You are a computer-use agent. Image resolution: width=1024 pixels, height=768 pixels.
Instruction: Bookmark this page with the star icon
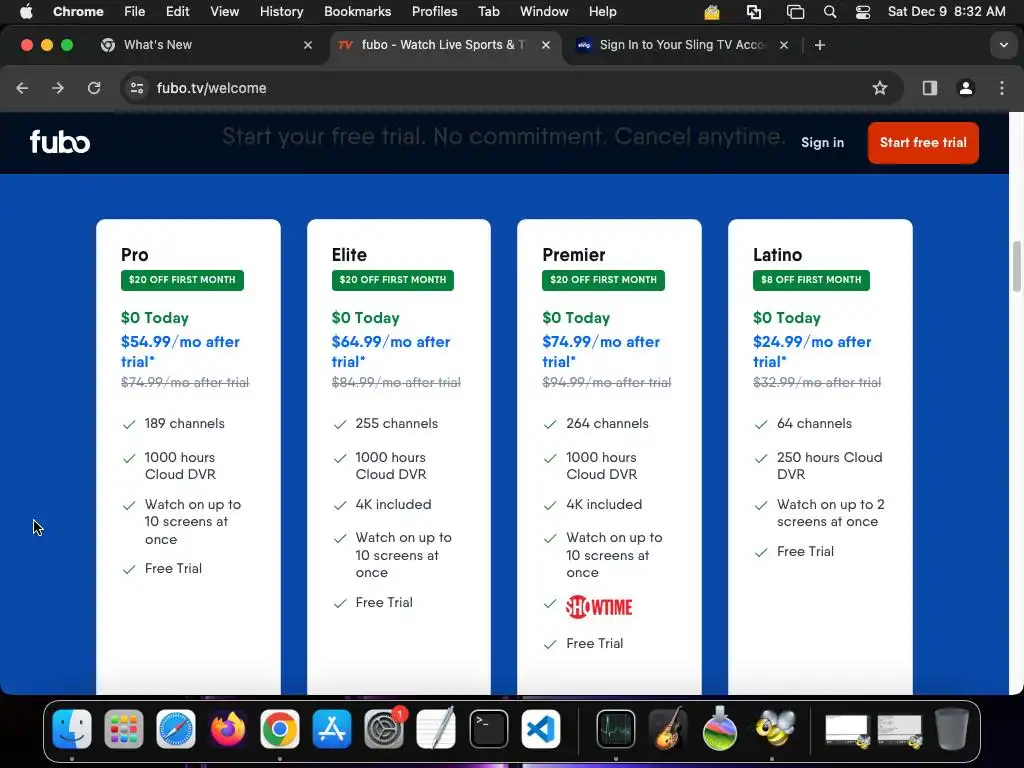point(880,88)
